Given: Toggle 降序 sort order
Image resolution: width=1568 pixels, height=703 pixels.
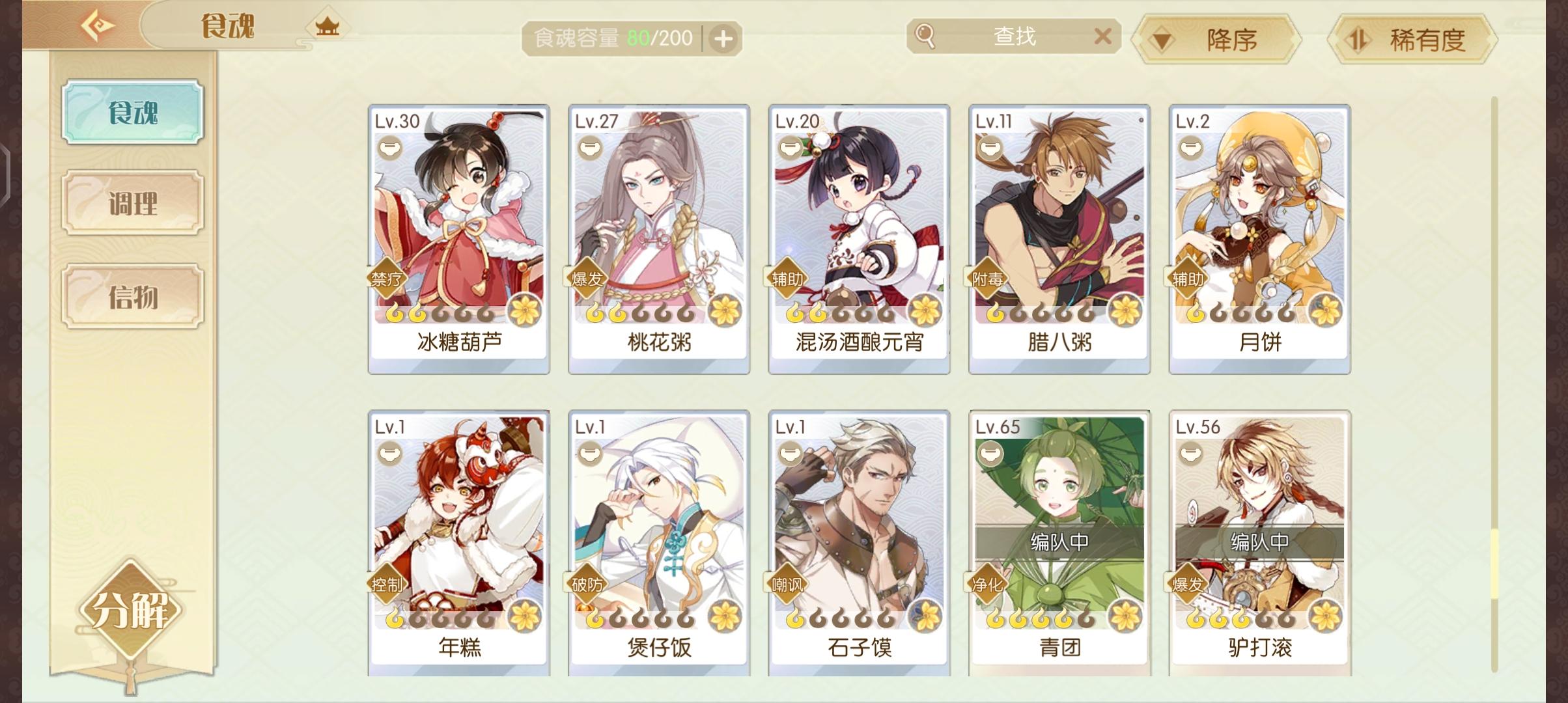Looking at the screenshot, I should (1216, 40).
